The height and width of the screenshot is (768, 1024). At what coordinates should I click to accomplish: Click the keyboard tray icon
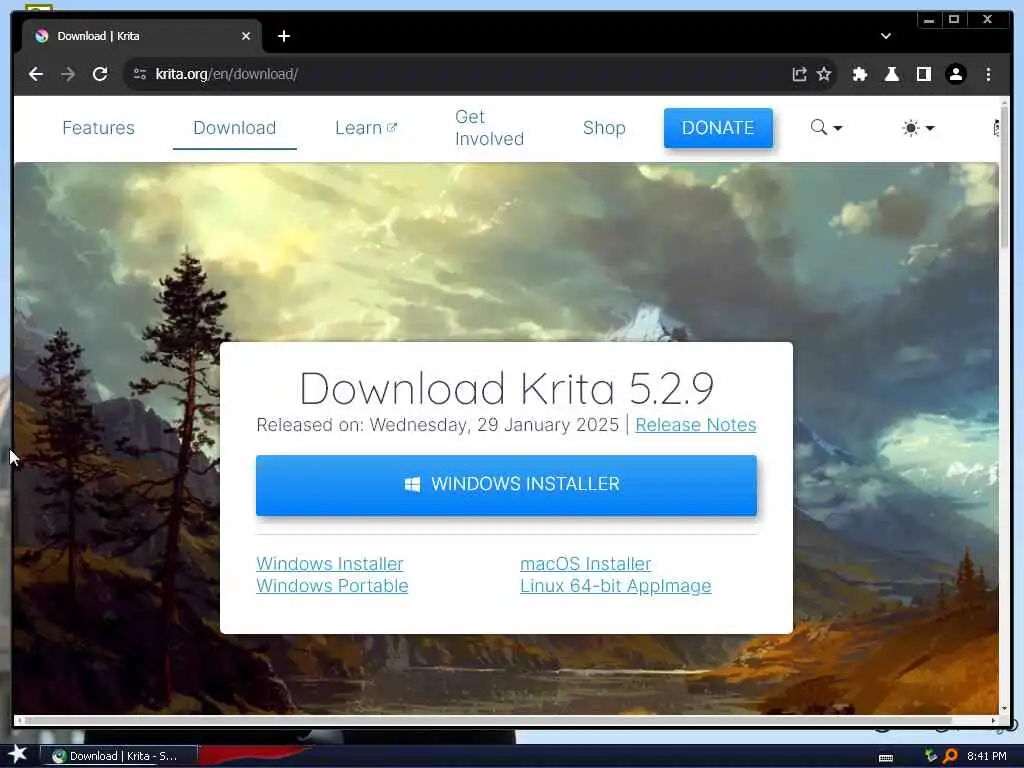point(886,758)
